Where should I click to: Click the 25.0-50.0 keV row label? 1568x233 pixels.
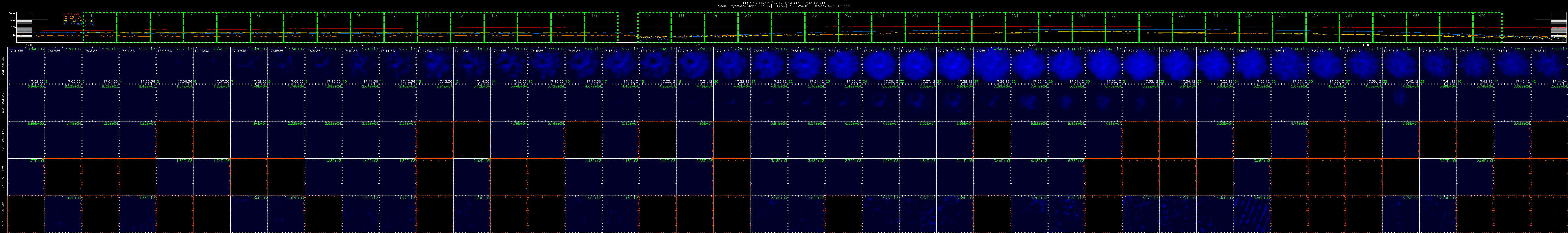click(x=3, y=176)
